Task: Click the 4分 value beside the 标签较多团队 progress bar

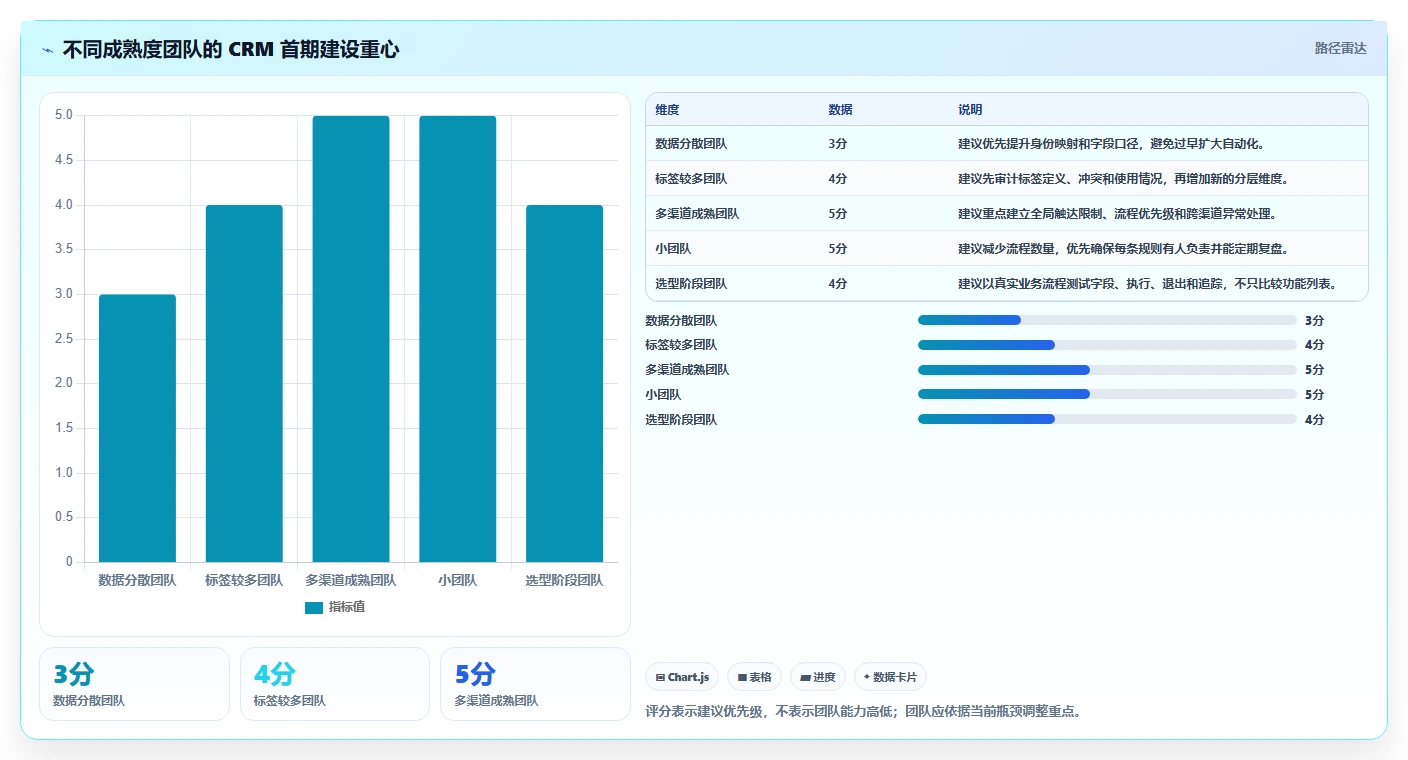Action: [x=1314, y=345]
